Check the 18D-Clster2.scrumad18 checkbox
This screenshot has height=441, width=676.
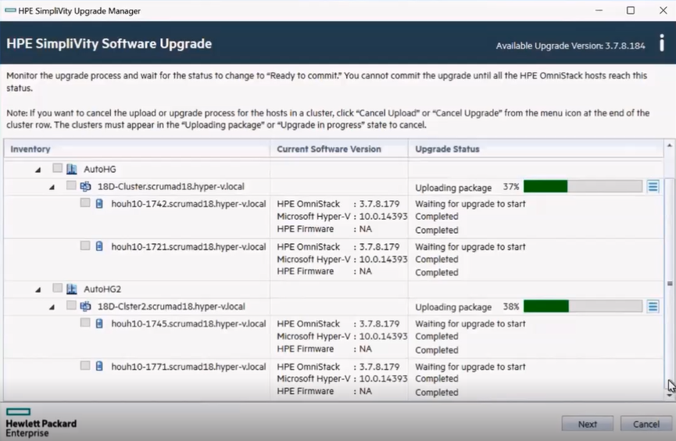pos(71,305)
